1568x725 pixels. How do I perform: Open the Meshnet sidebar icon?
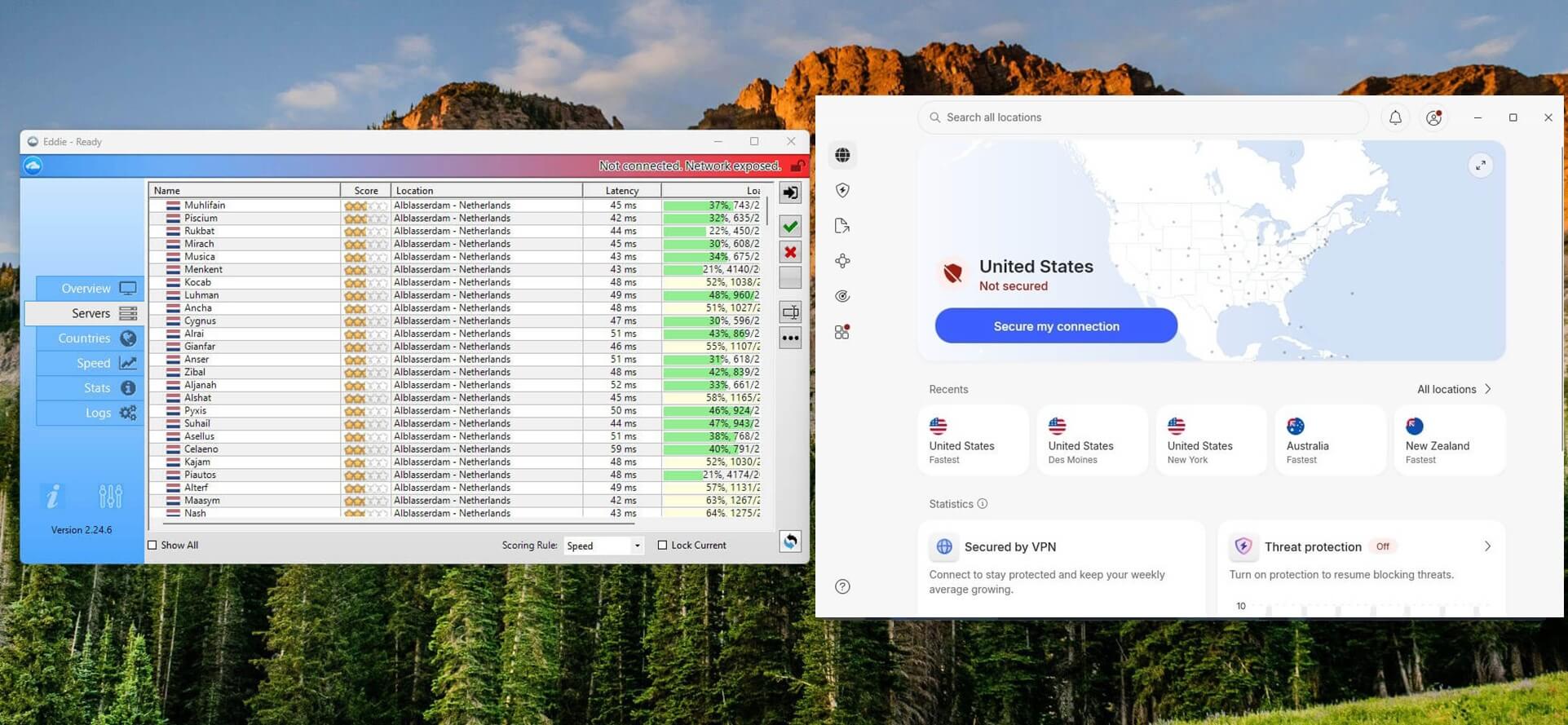(x=842, y=261)
